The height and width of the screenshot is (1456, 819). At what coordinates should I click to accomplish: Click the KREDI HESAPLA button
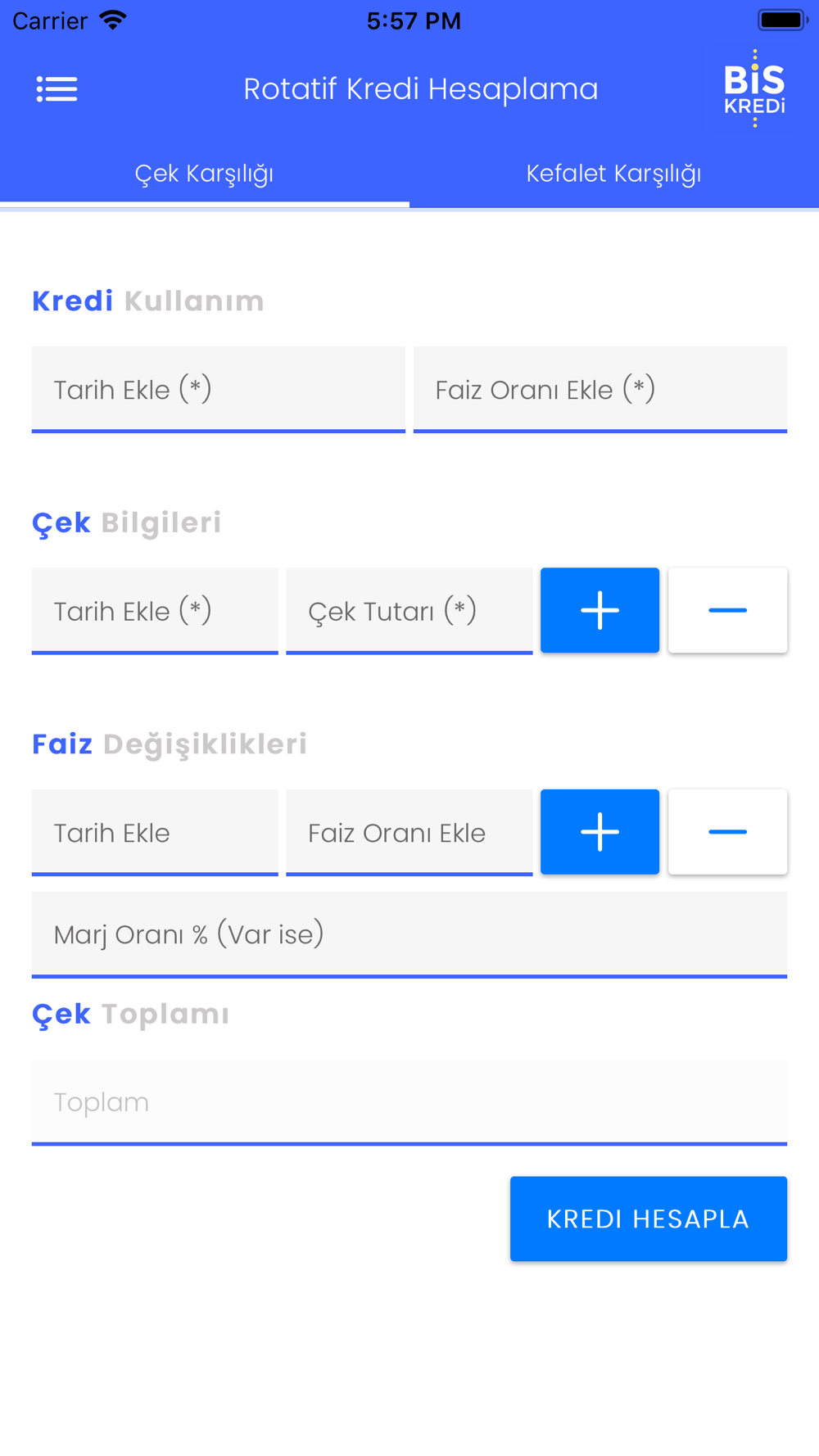pyautogui.click(x=649, y=1219)
